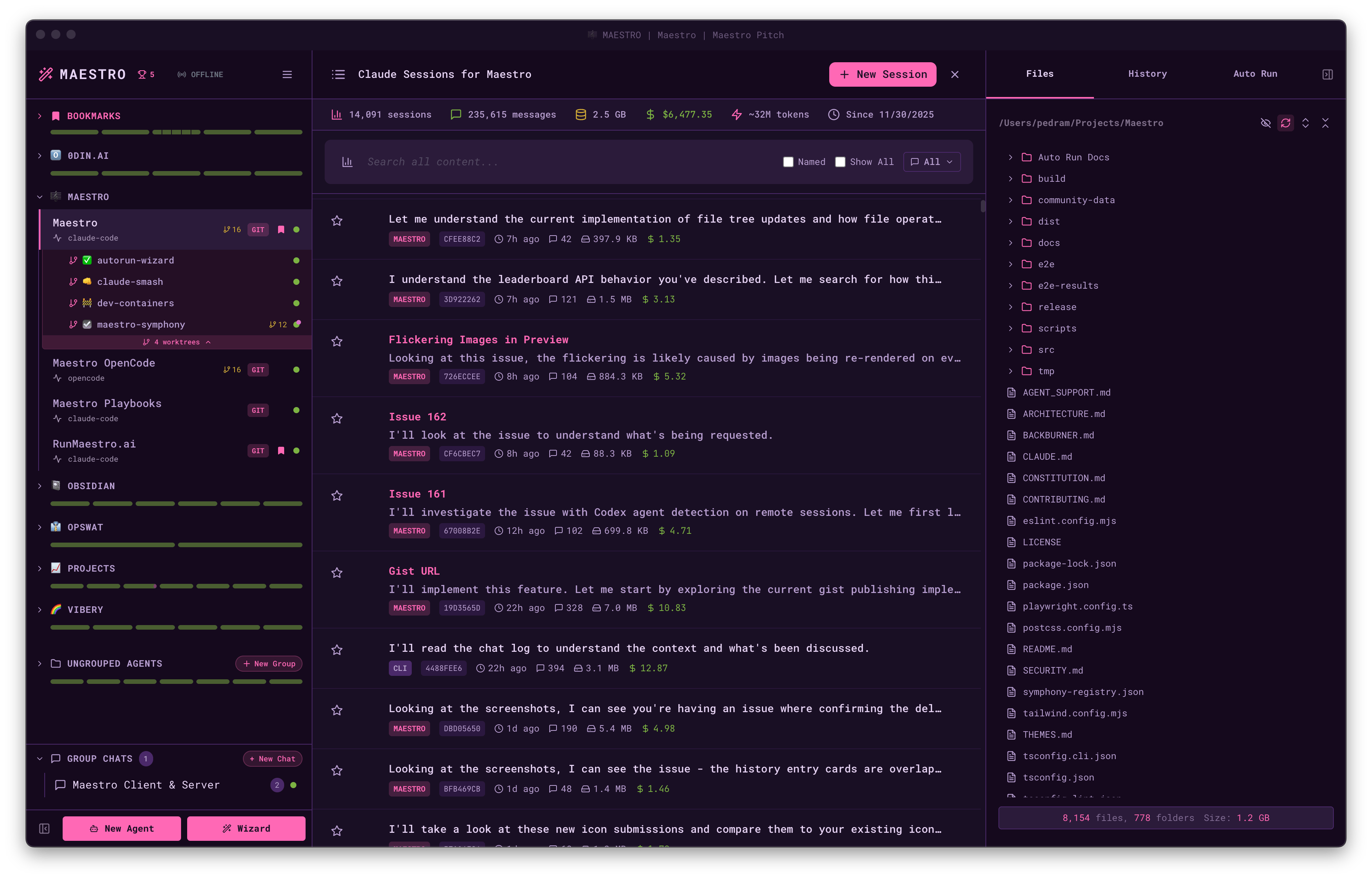1372x879 pixels.
Task: Click the bookmark icon on RunMaestro.ai row
Action: [x=281, y=451]
